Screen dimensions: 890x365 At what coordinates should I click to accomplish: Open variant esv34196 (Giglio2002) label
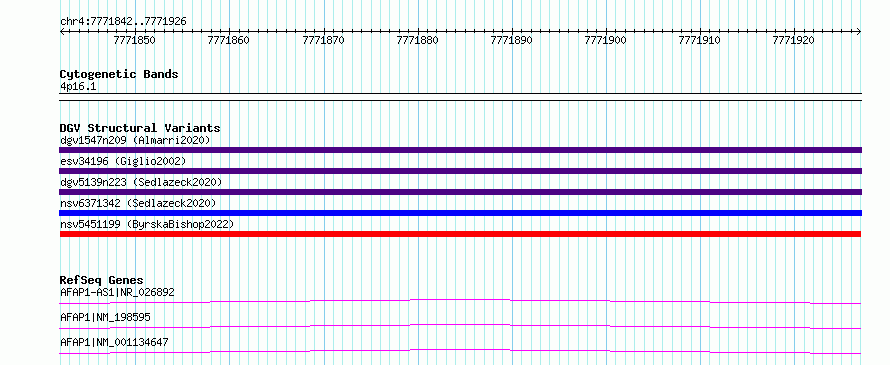(x=123, y=161)
